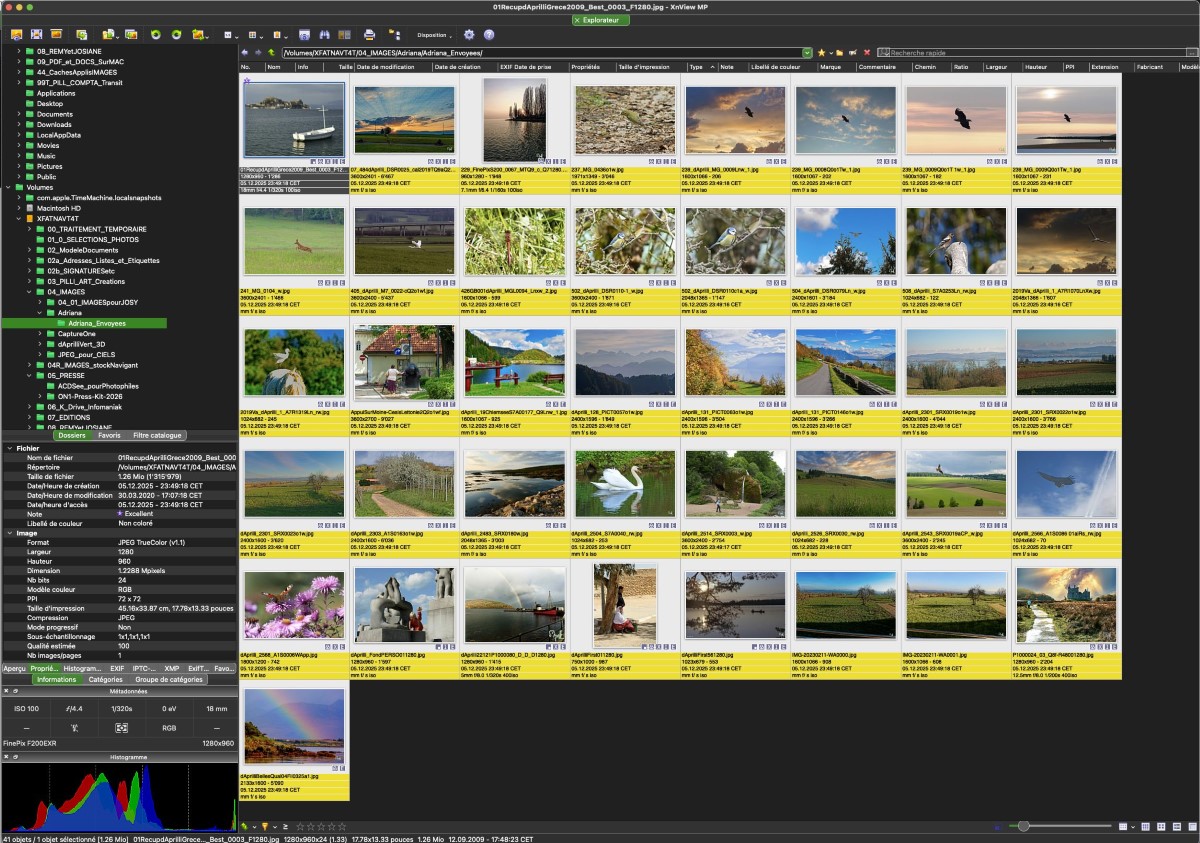Select the Catégories button
The height and width of the screenshot is (843, 1200).
pos(105,679)
